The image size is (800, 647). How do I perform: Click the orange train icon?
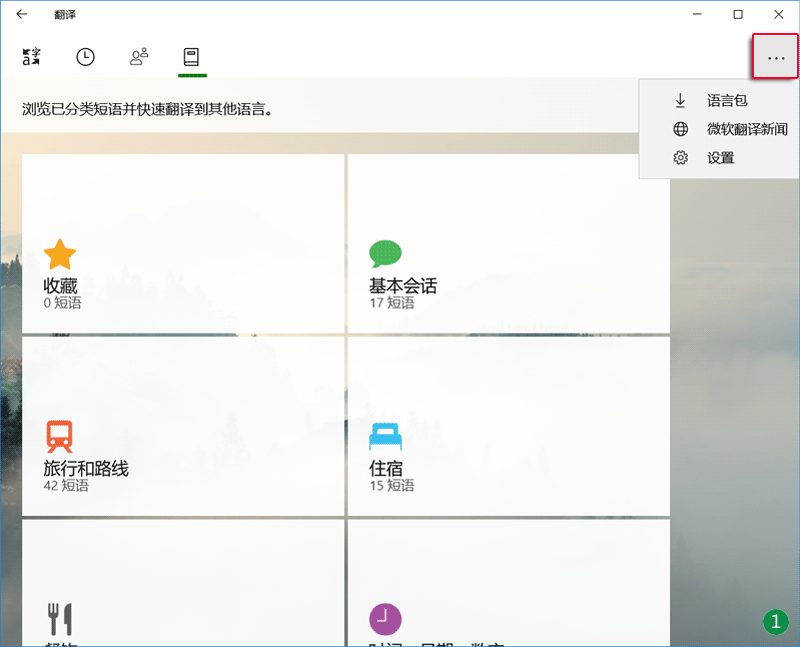point(60,436)
